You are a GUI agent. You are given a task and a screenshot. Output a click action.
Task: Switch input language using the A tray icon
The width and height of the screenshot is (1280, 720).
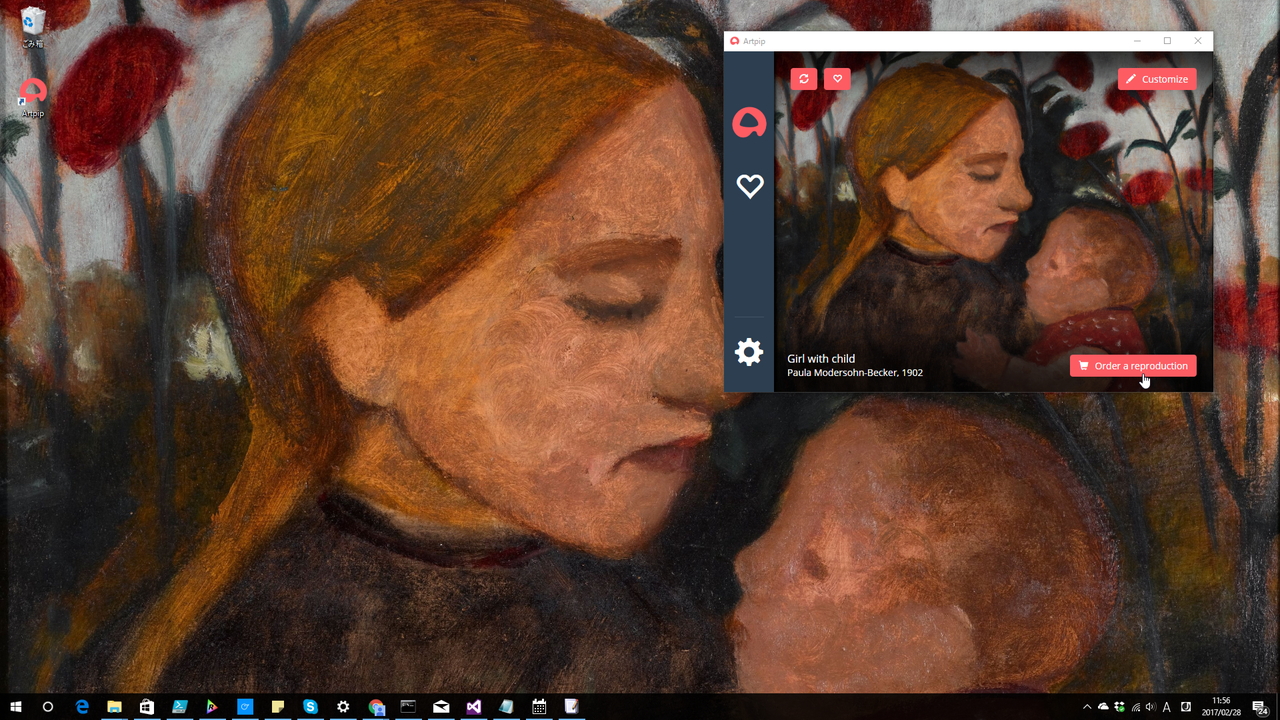1168,707
